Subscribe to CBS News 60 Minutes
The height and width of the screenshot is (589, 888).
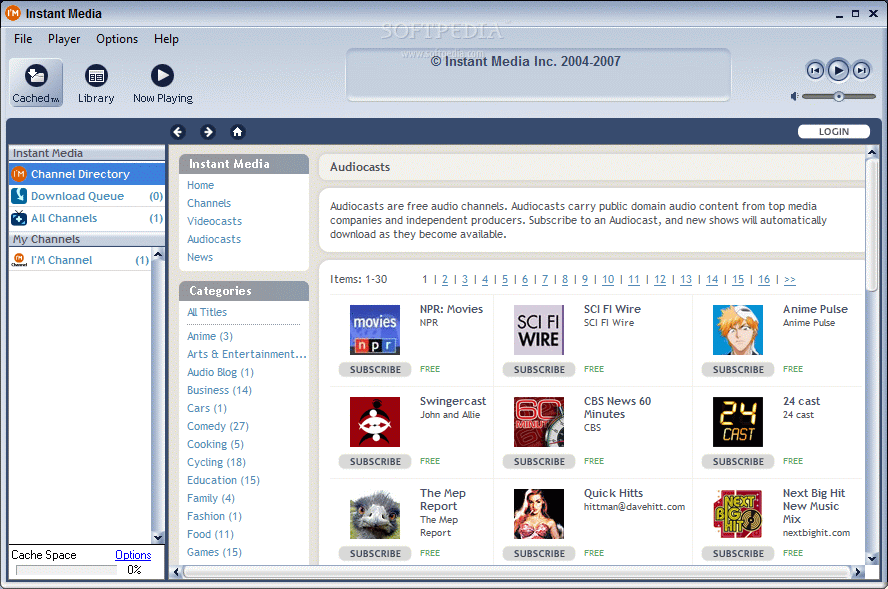coord(539,462)
